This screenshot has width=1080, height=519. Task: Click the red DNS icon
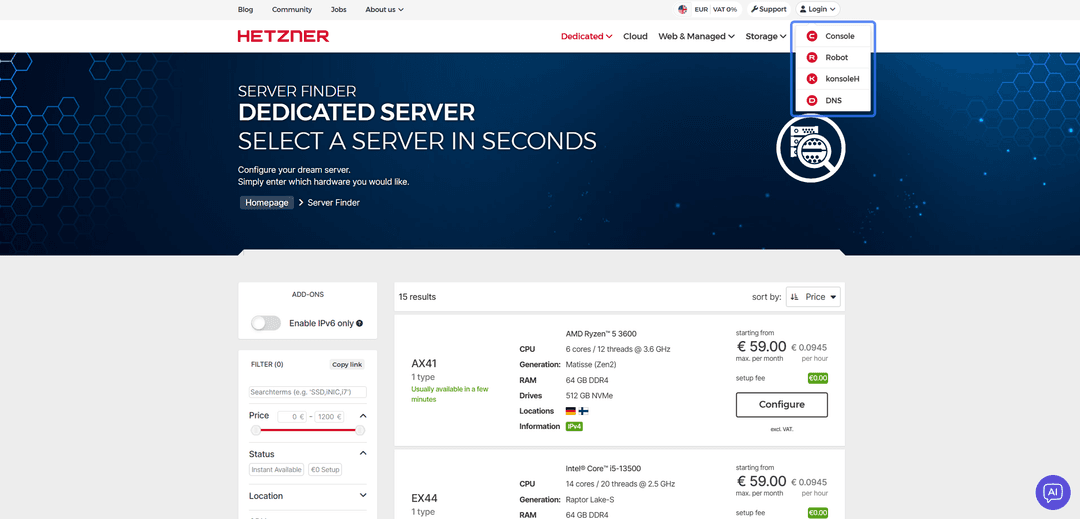pos(812,100)
